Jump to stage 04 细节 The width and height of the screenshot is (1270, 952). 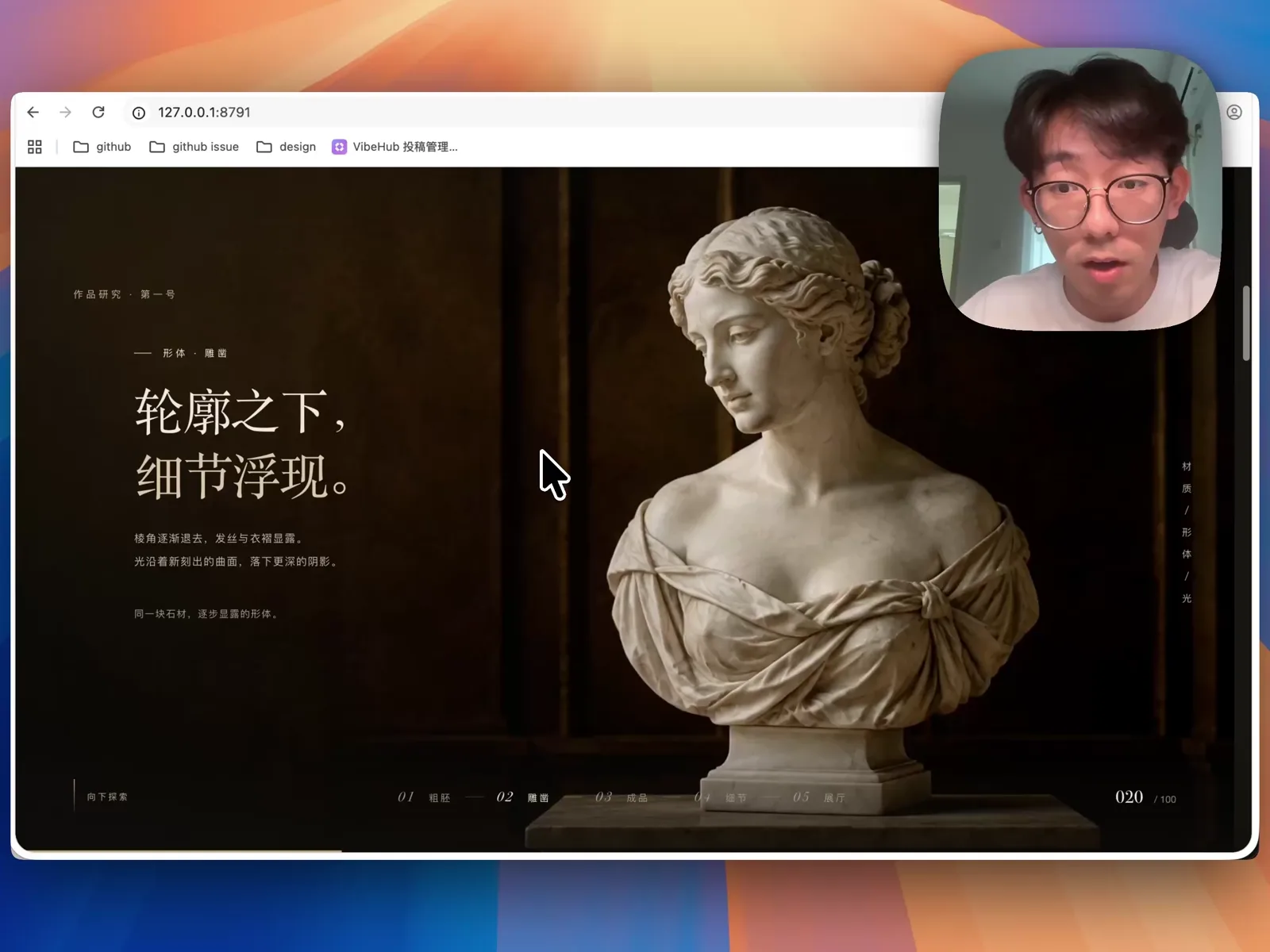coord(721,797)
